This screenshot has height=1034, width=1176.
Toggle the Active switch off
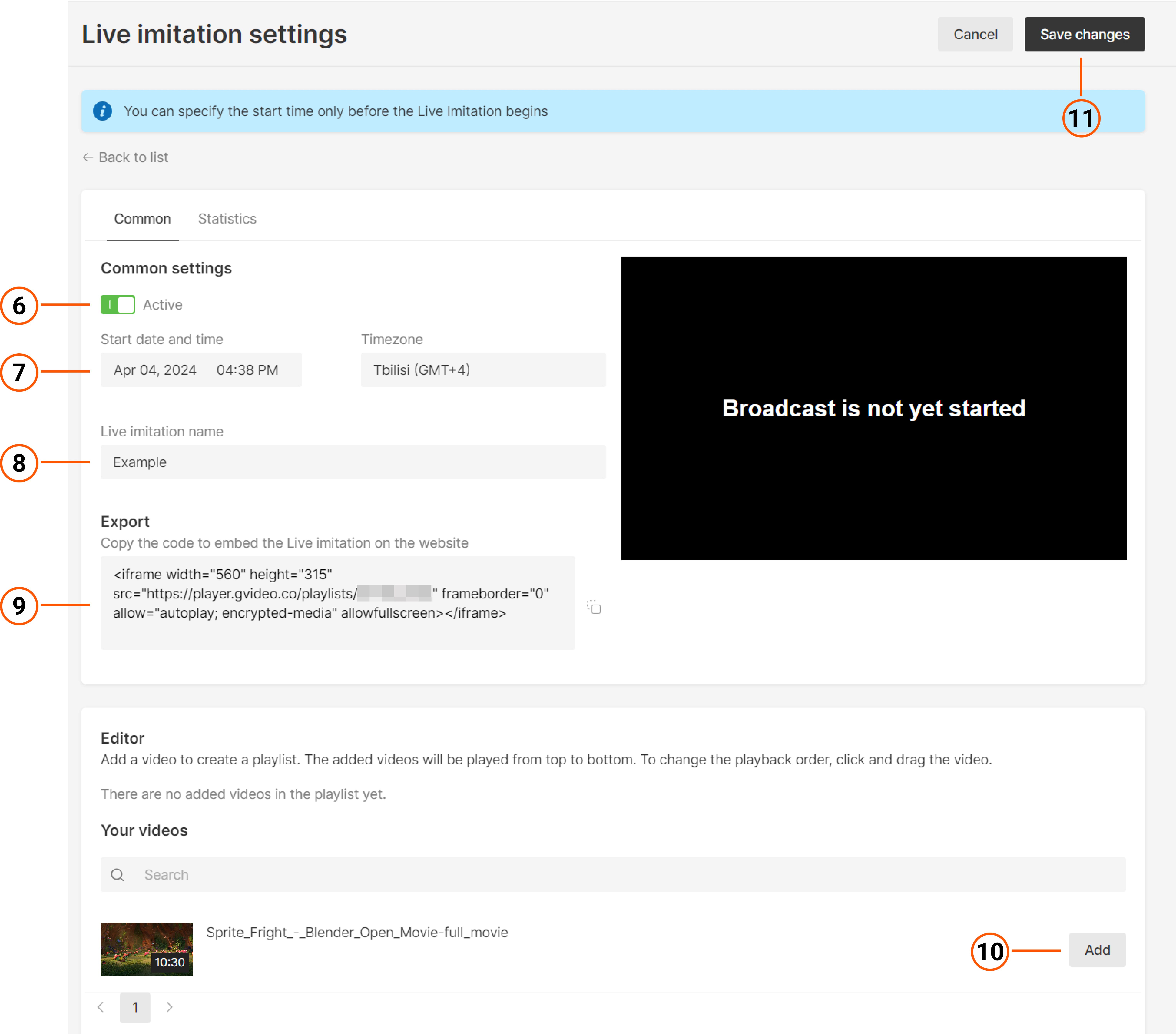(x=118, y=304)
